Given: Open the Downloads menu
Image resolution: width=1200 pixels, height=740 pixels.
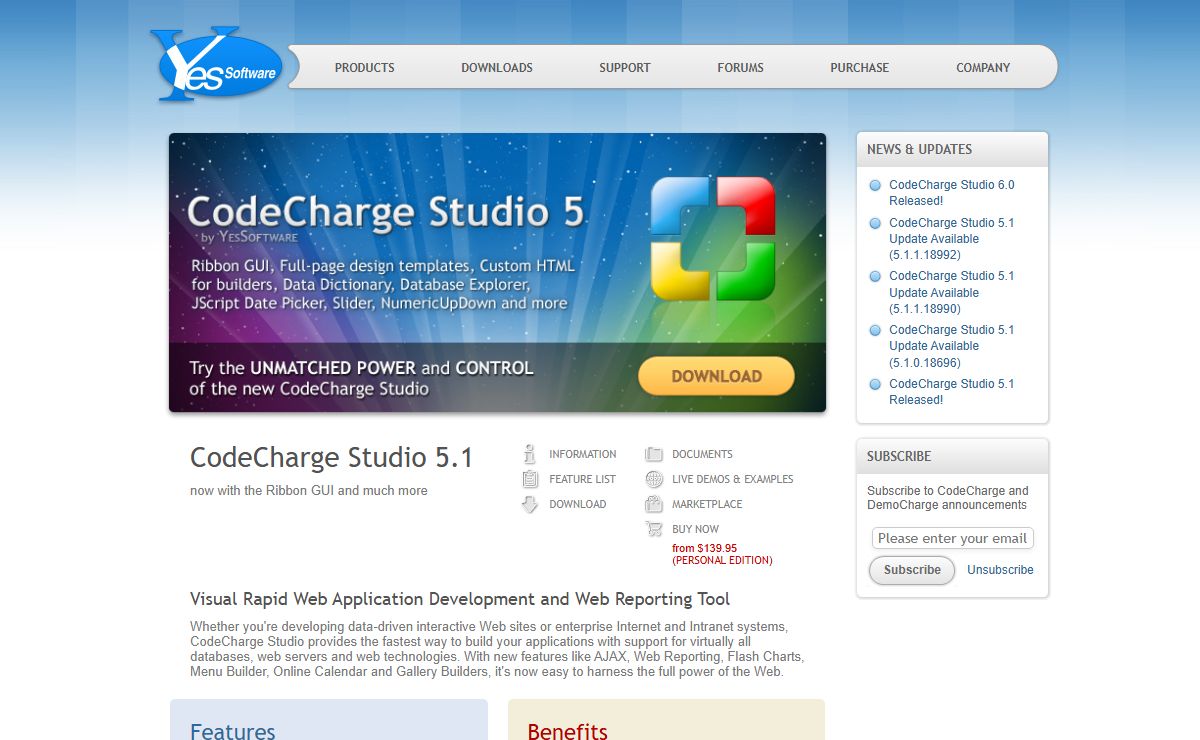Looking at the screenshot, I should coord(497,68).
